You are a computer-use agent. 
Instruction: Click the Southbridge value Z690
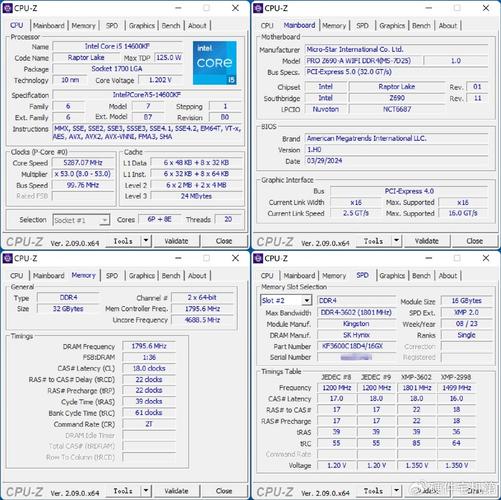coord(397,98)
